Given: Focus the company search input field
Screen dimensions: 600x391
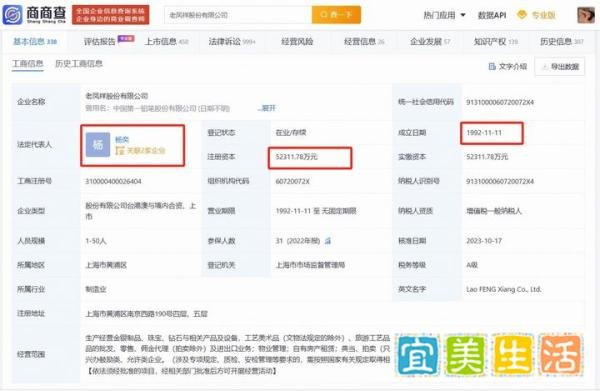Looking at the screenshot, I should click(238, 15).
